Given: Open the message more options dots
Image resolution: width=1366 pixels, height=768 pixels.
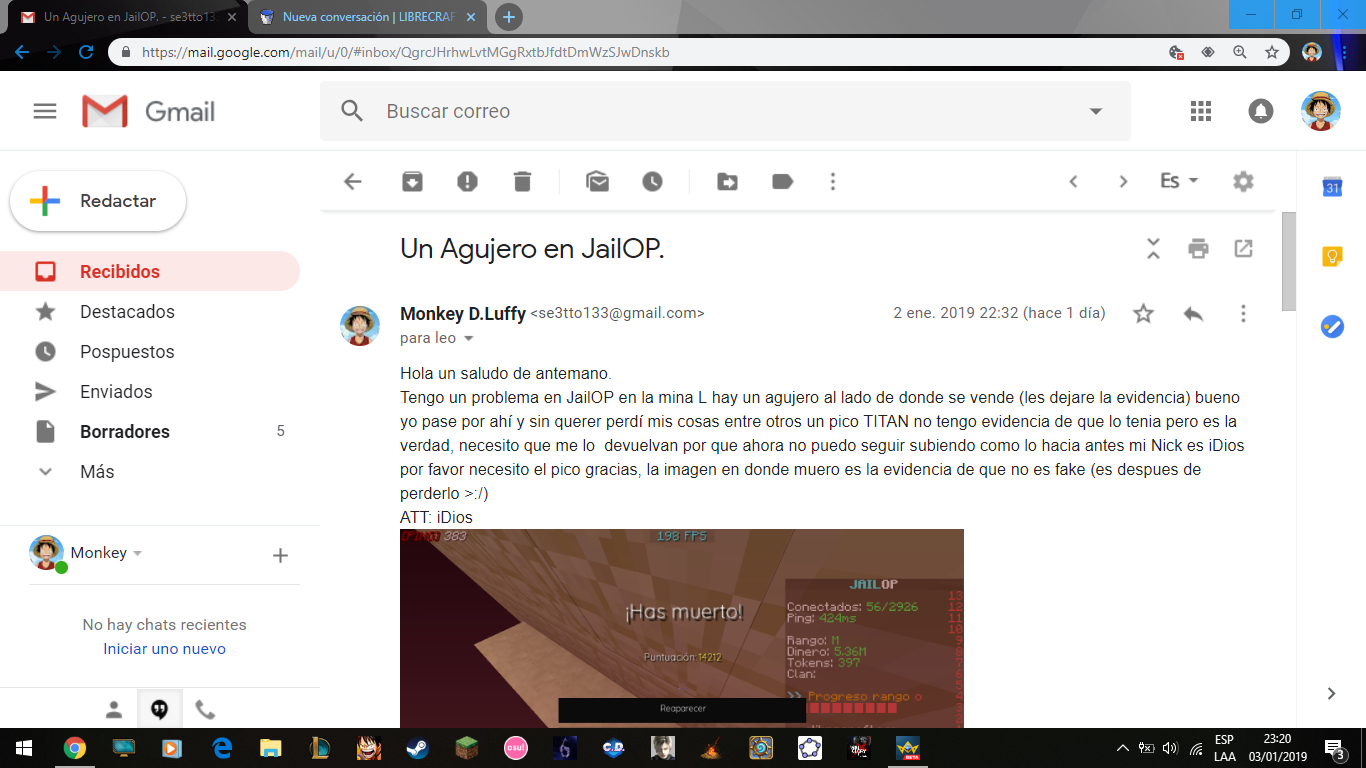Looking at the screenshot, I should [x=1243, y=313].
